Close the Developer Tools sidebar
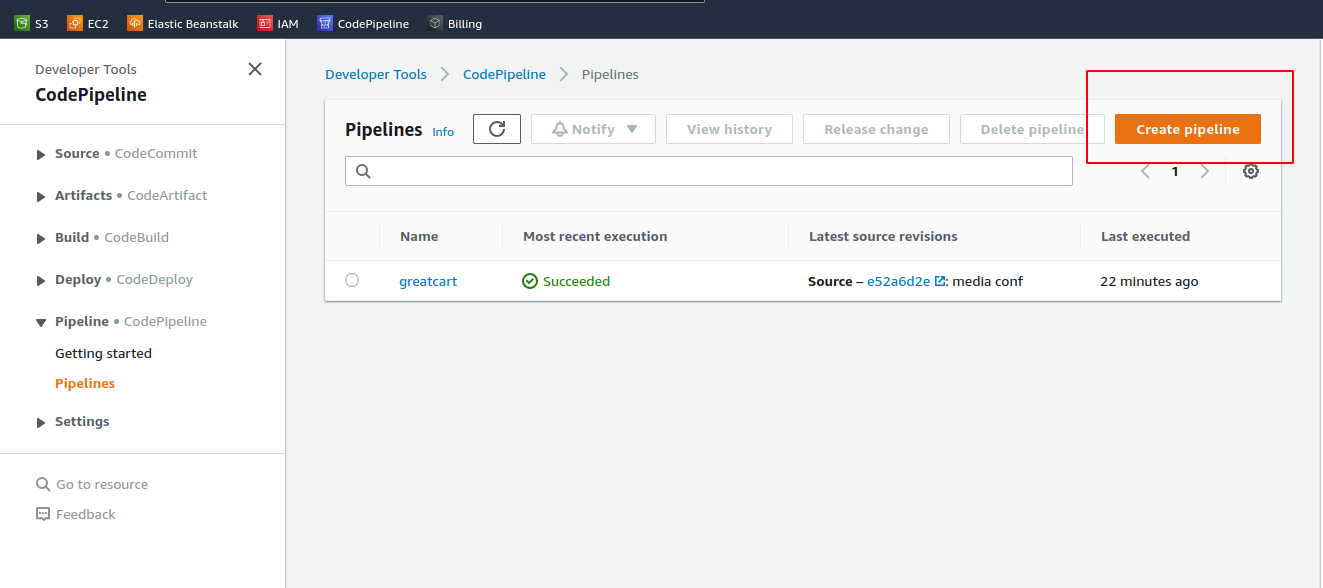The image size is (1323, 588). point(255,69)
